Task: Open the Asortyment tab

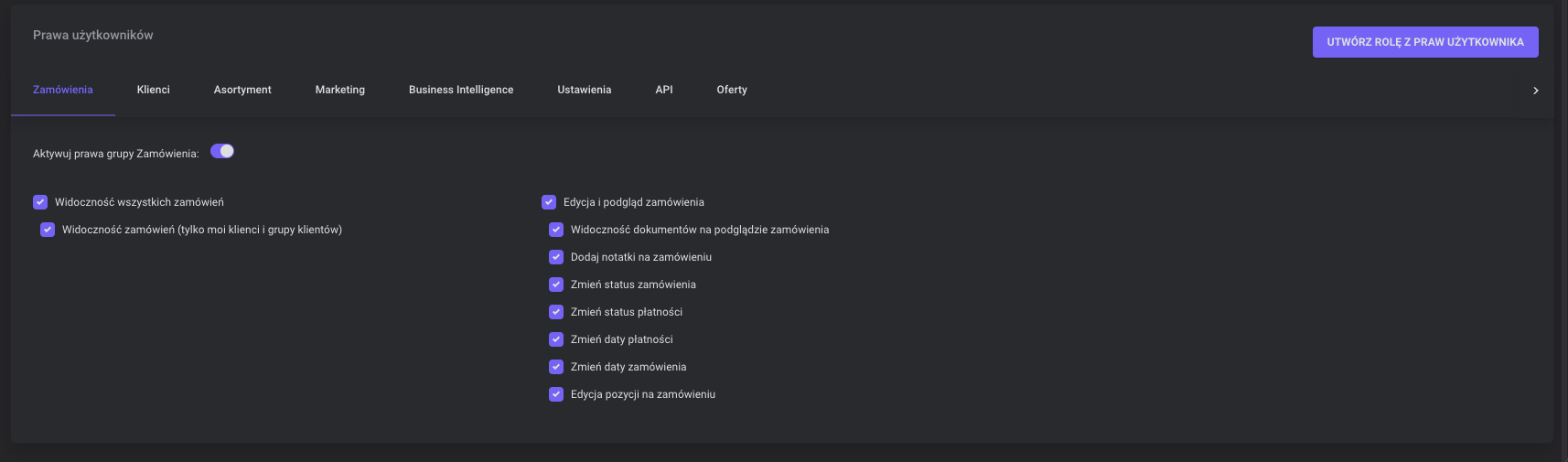Action: tap(242, 90)
